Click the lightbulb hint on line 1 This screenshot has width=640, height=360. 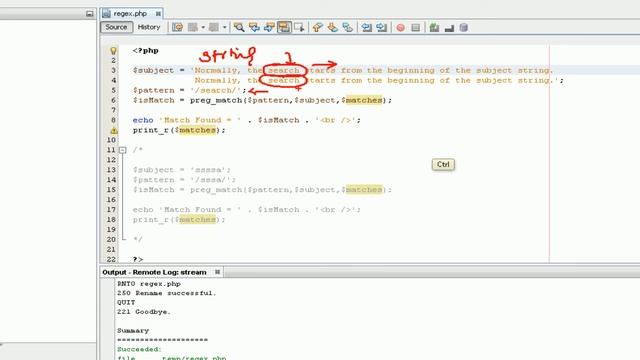click(113, 51)
